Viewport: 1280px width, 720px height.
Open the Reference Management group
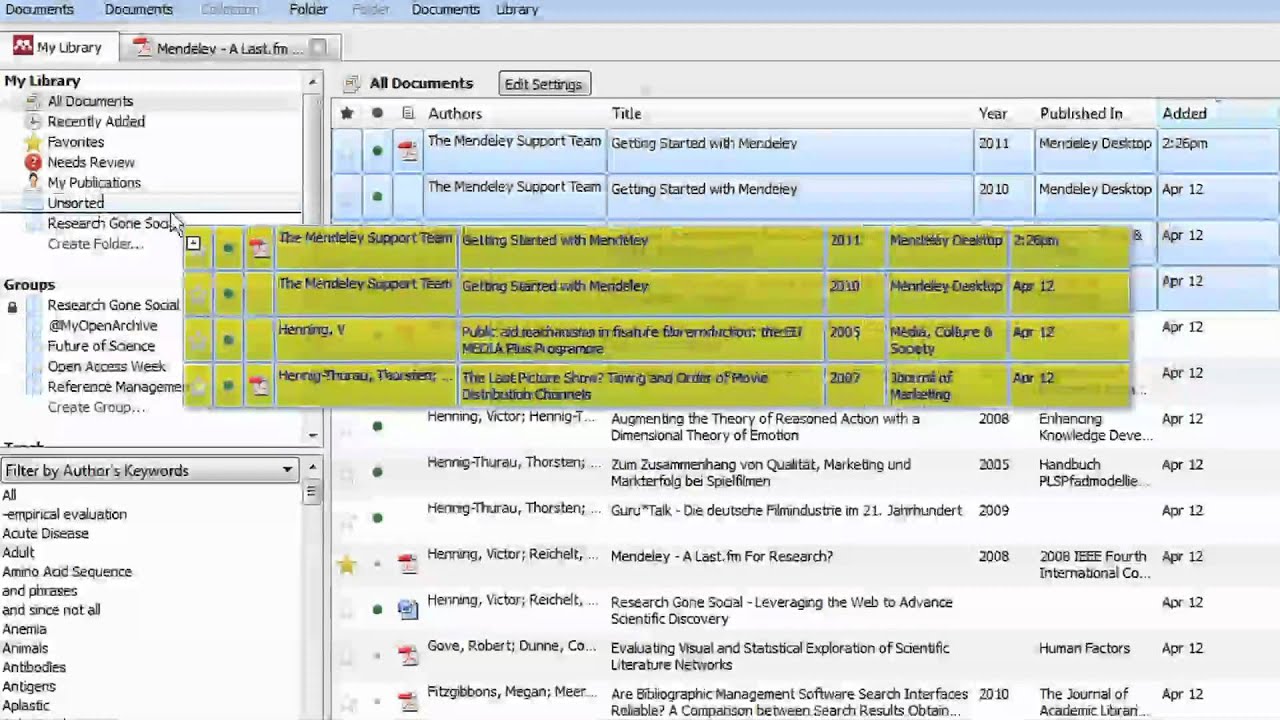point(116,387)
